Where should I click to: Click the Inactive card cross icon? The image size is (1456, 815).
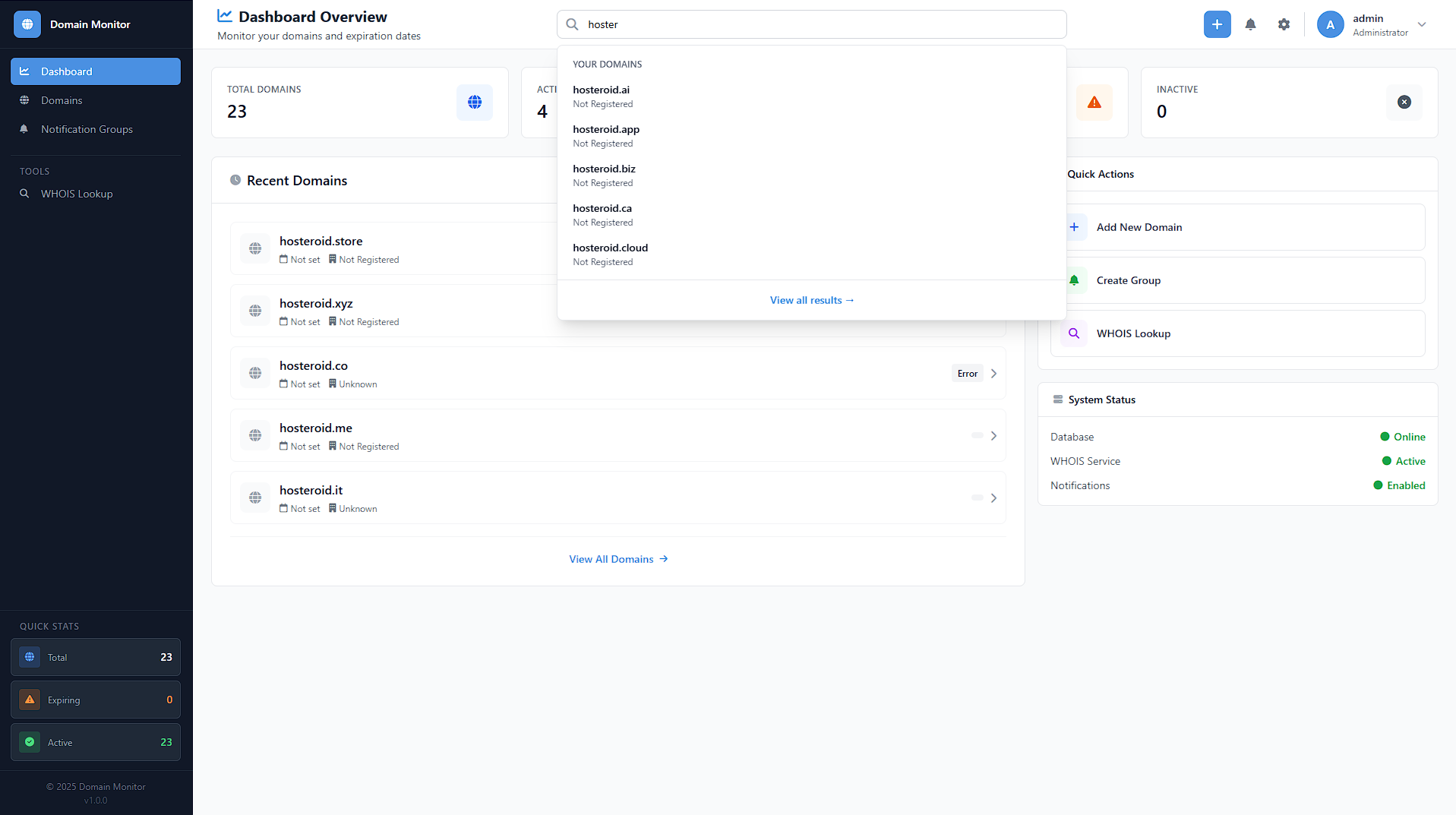pos(1404,103)
